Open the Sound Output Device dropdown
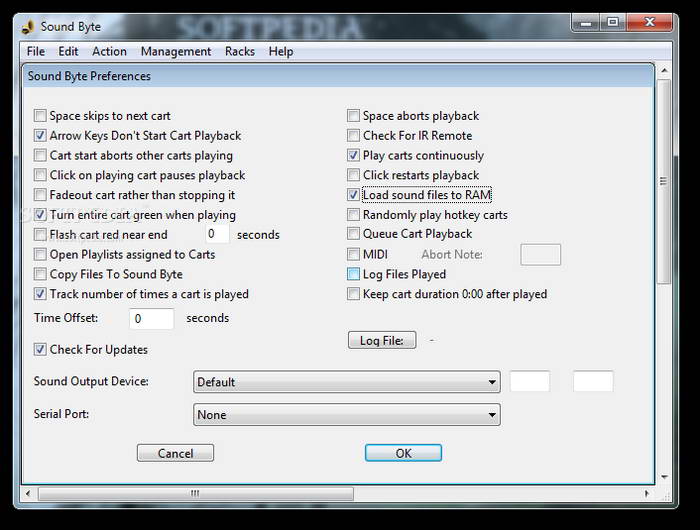 click(x=347, y=382)
